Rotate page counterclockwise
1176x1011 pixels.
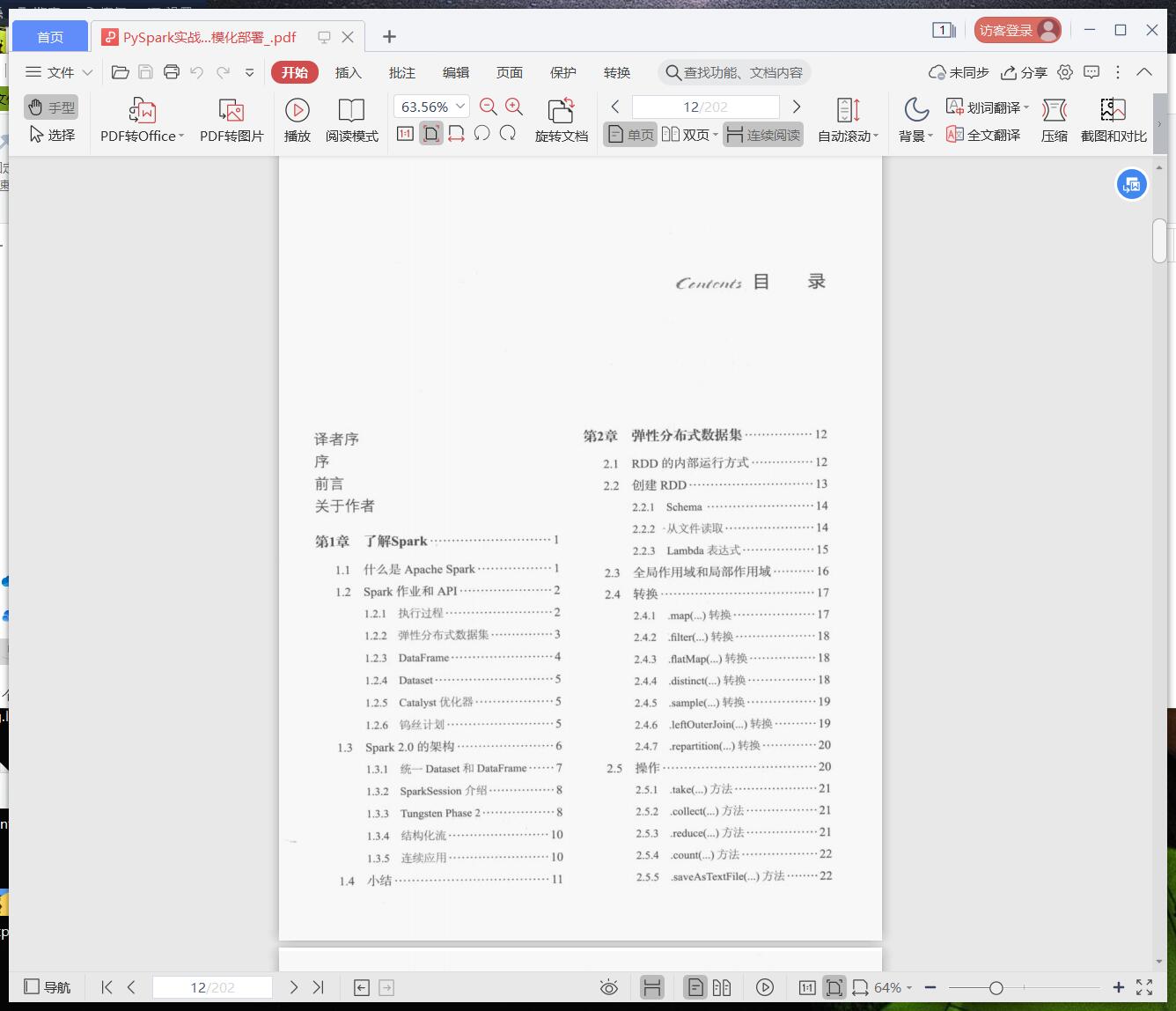[481, 134]
